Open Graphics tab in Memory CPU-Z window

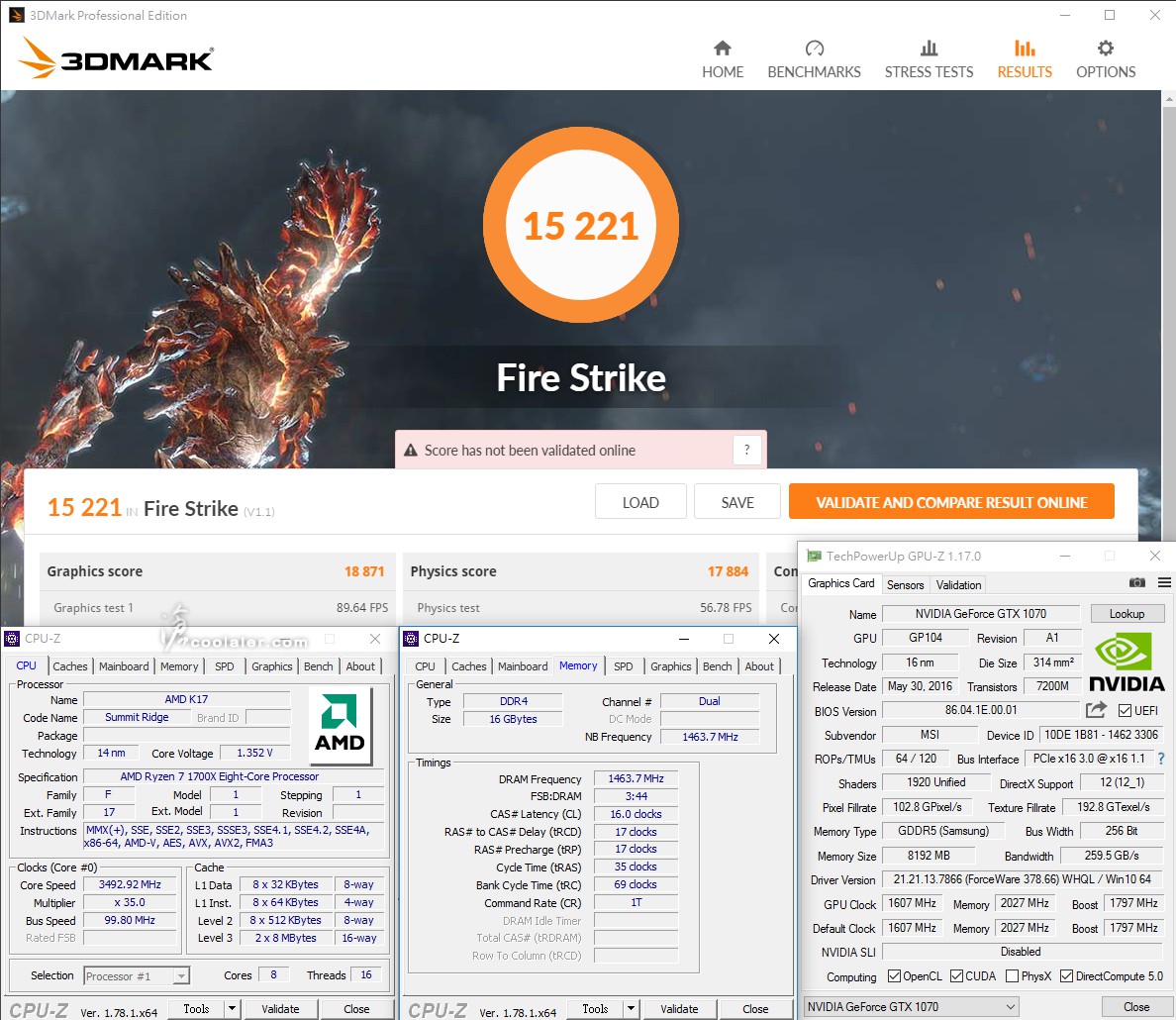tap(670, 666)
